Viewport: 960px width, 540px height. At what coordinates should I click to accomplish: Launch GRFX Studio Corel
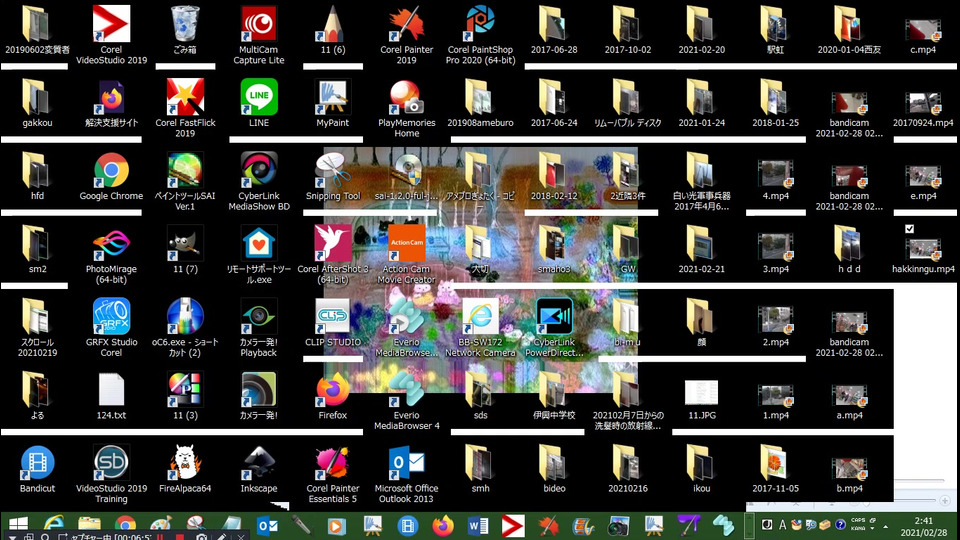click(x=111, y=328)
